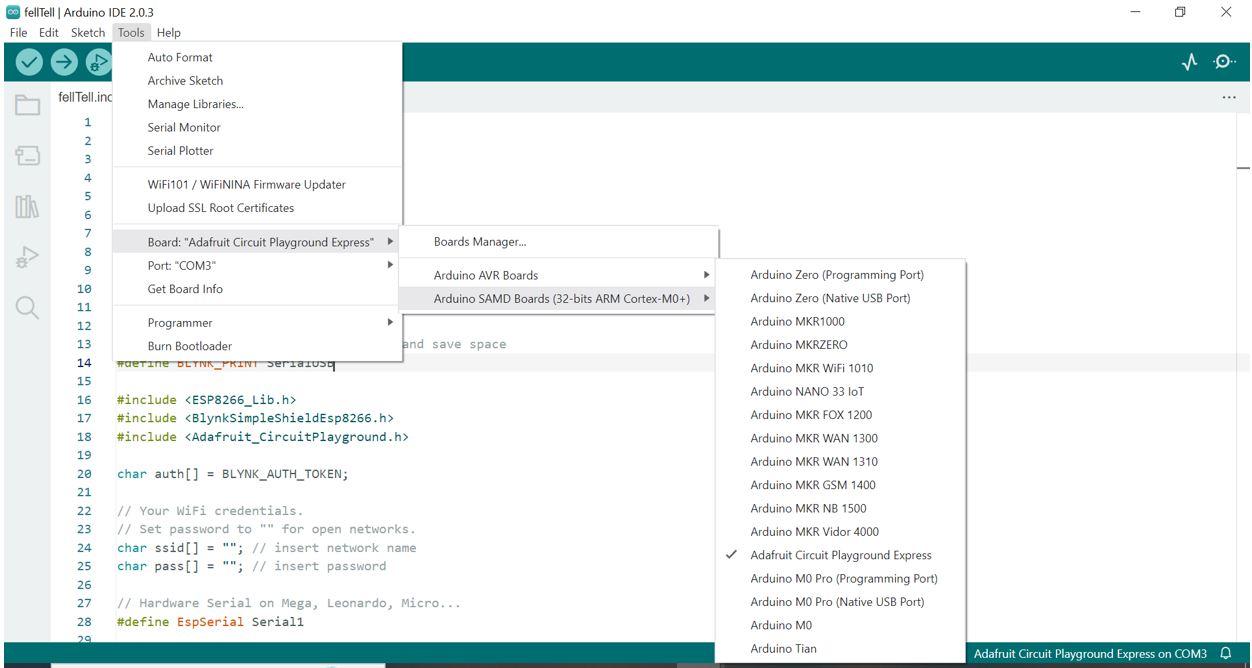The height and width of the screenshot is (668, 1252).
Task: Select Arduino NANO 33 IoT board
Action: pos(840,391)
